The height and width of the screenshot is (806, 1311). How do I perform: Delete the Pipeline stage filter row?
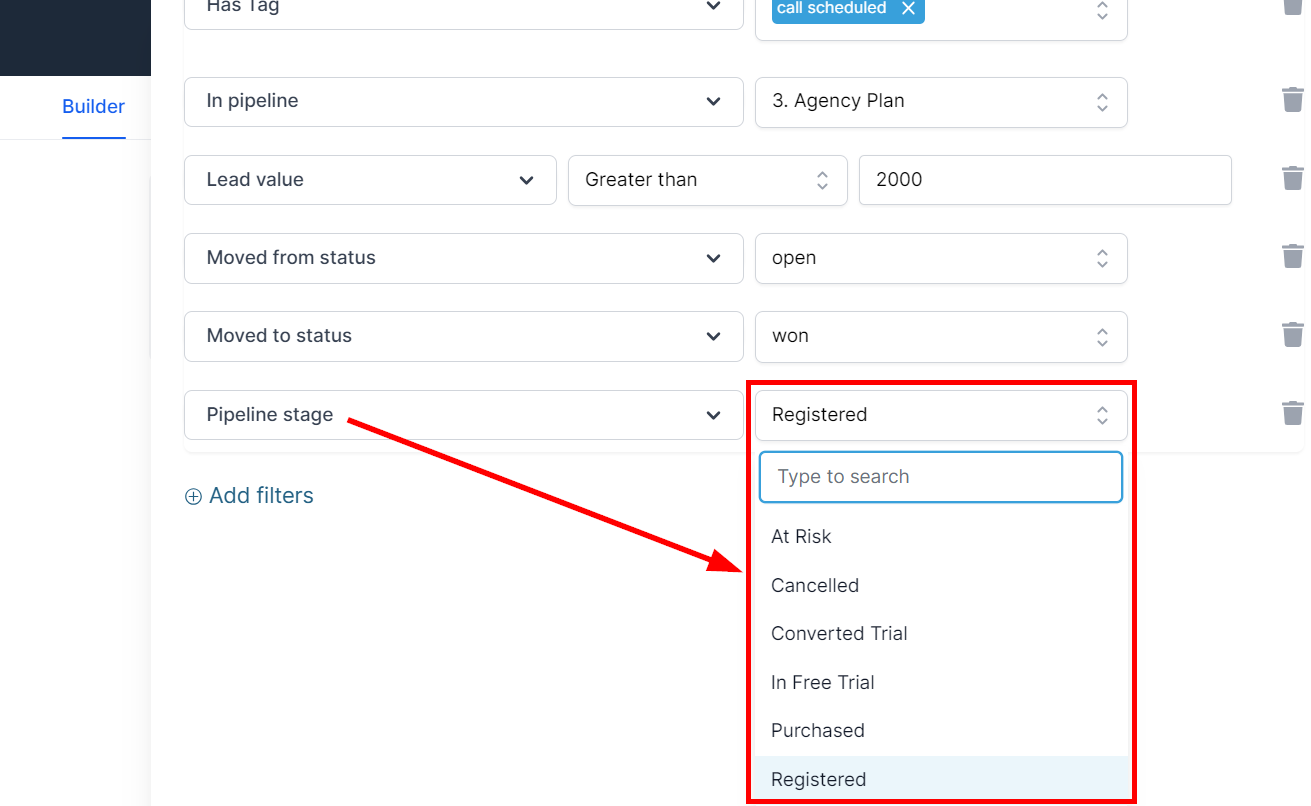pyautogui.click(x=1292, y=413)
